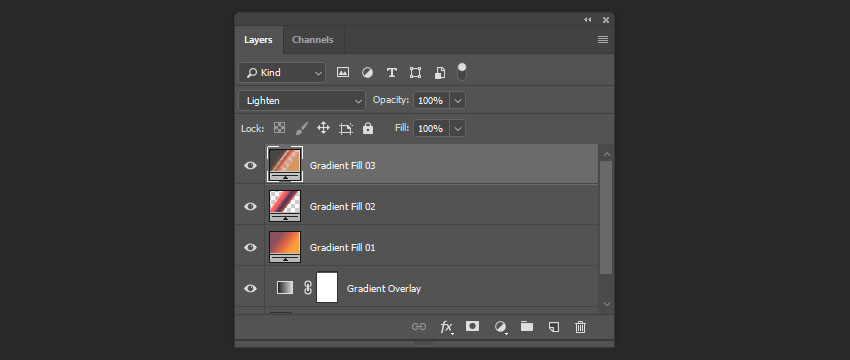The height and width of the screenshot is (360, 850).
Task: Create a new layer icon
Action: tap(553, 326)
